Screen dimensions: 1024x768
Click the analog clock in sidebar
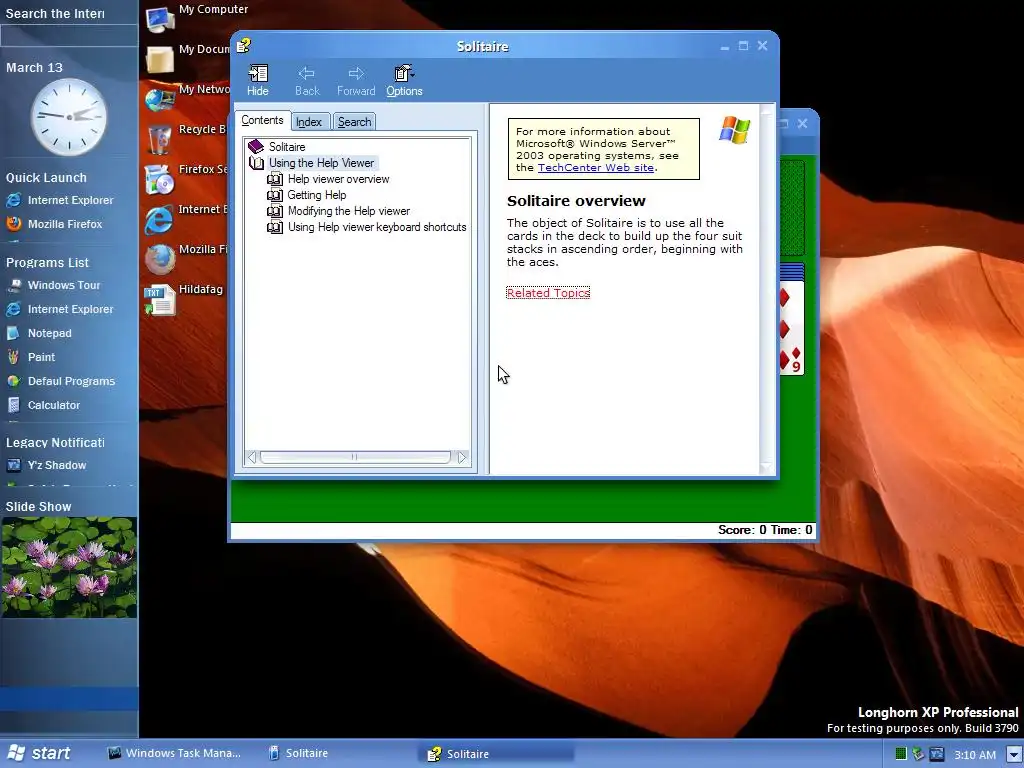[x=69, y=118]
